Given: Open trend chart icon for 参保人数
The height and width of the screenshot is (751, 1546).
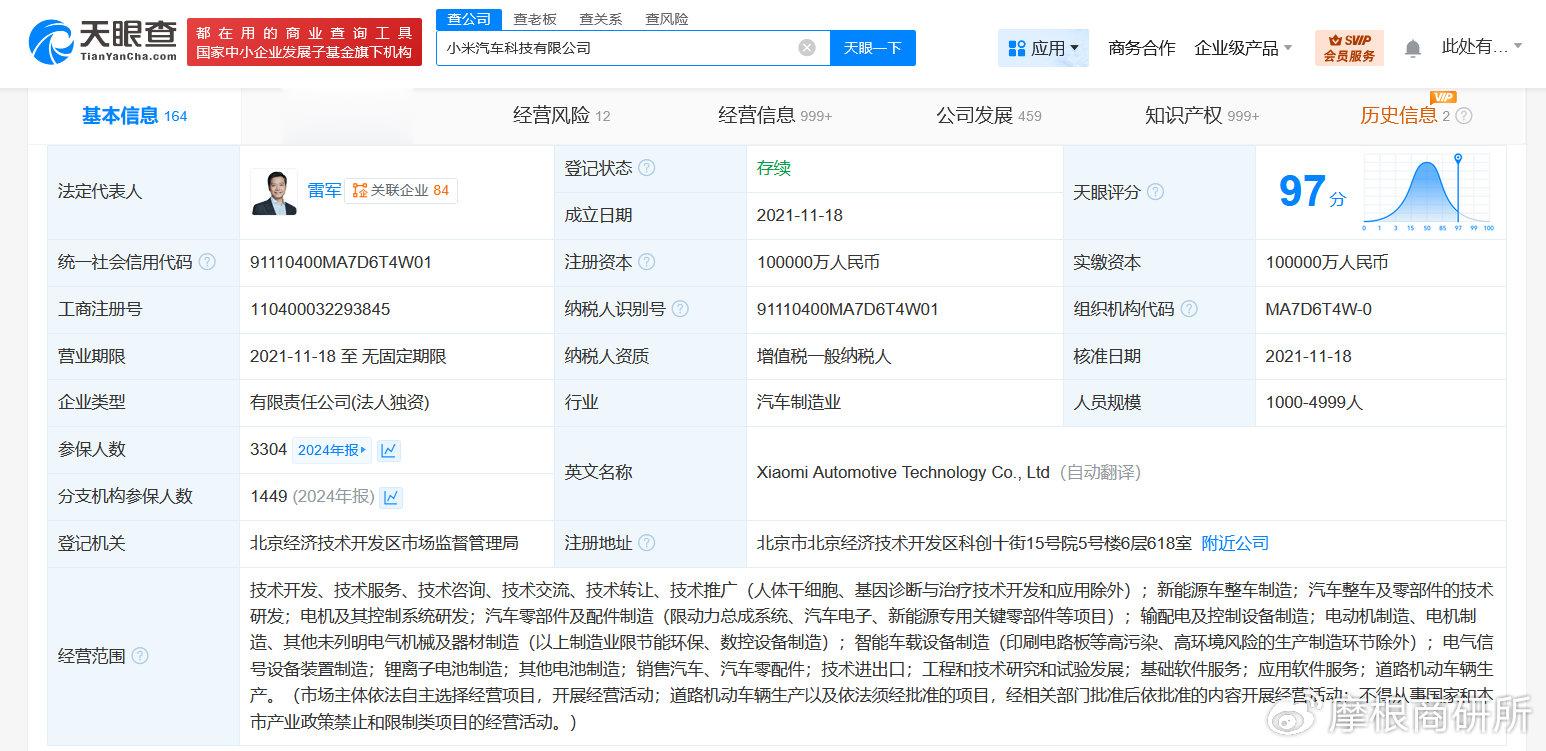Looking at the screenshot, I should click(x=389, y=450).
